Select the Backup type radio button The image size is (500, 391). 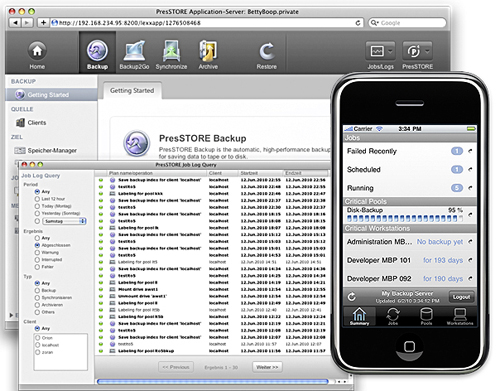coord(37,290)
